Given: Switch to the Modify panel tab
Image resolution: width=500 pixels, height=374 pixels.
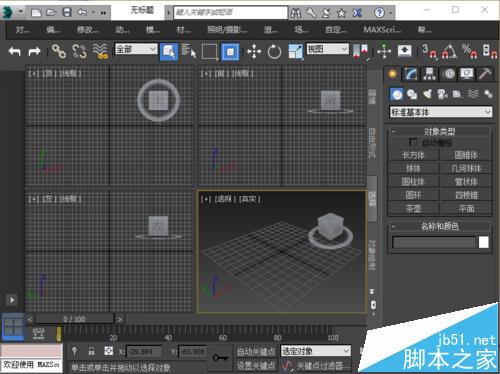Looking at the screenshot, I should coord(411,74).
